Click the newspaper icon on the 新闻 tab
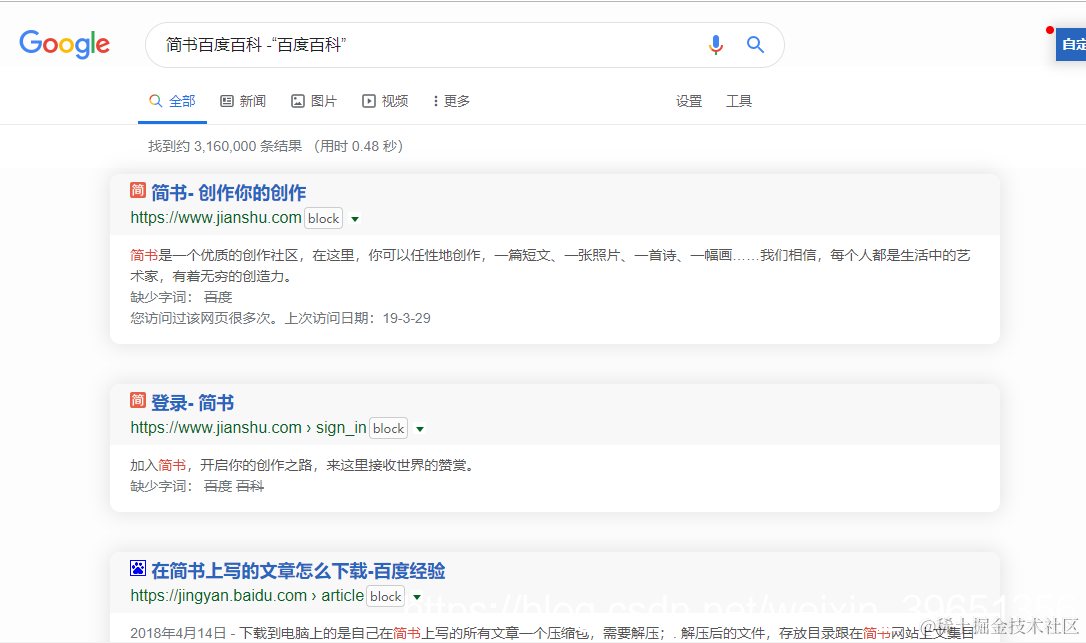Image resolution: width=1086 pixels, height=643 pixels. [225, 100]
